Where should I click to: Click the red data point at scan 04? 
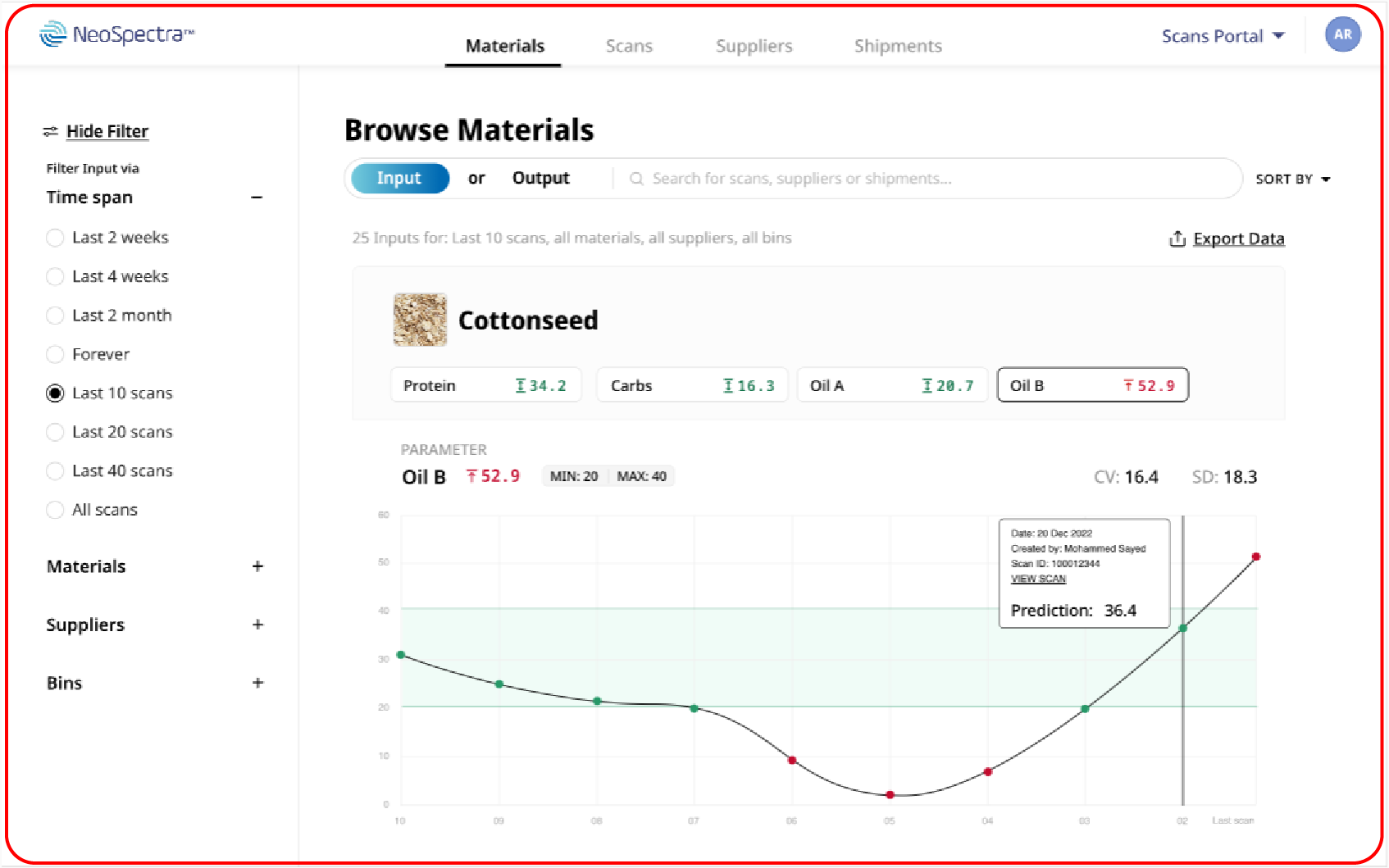[988, 771]
